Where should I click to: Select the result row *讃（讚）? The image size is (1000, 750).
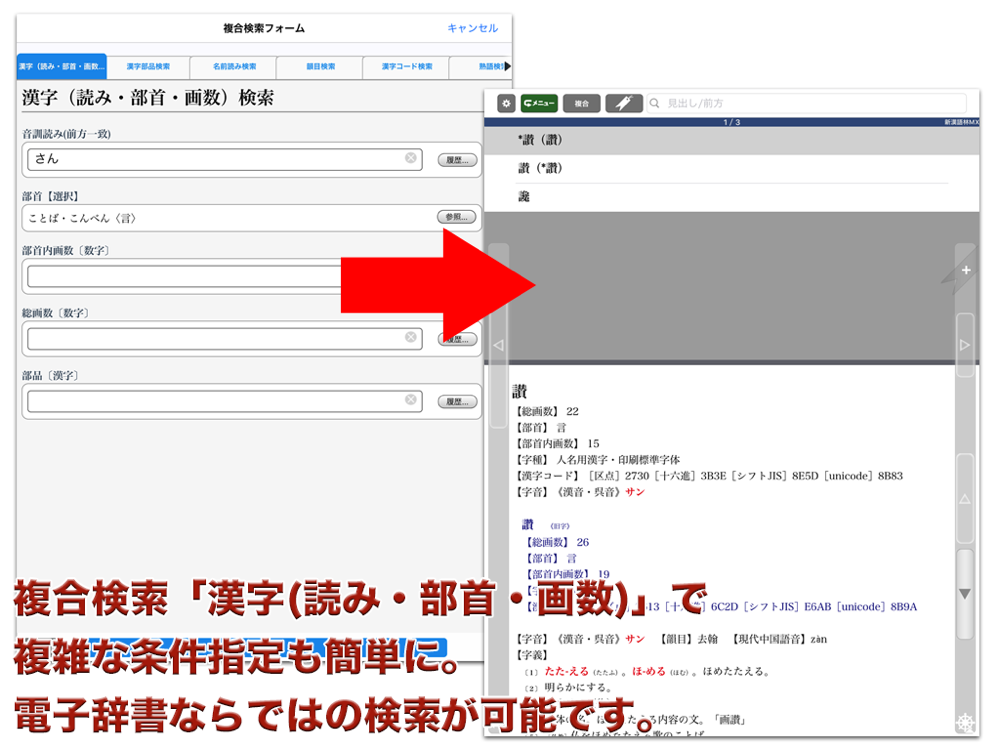point(732,140)
